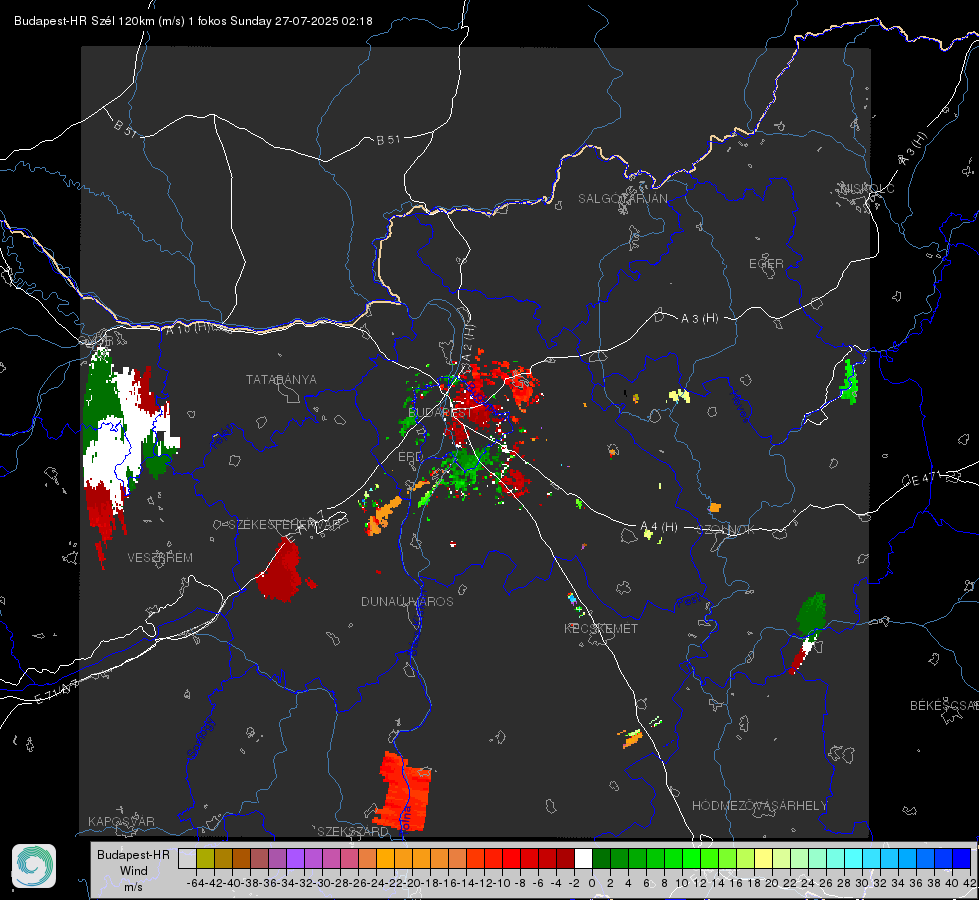Click the dark red echo below Szekesfehervar
The width and height of the screenshot is (979, 900).
tap(280, 571)
